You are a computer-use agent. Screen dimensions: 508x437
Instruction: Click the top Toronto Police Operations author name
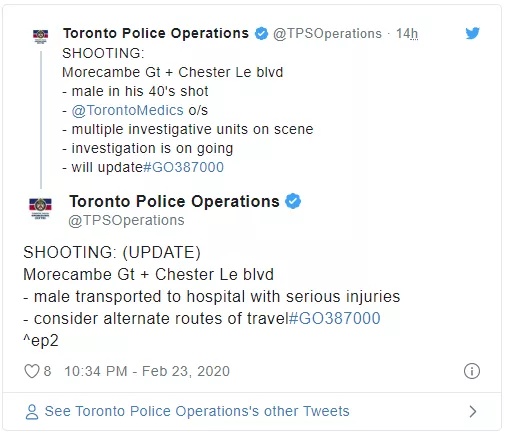click(x=156, y=33)
